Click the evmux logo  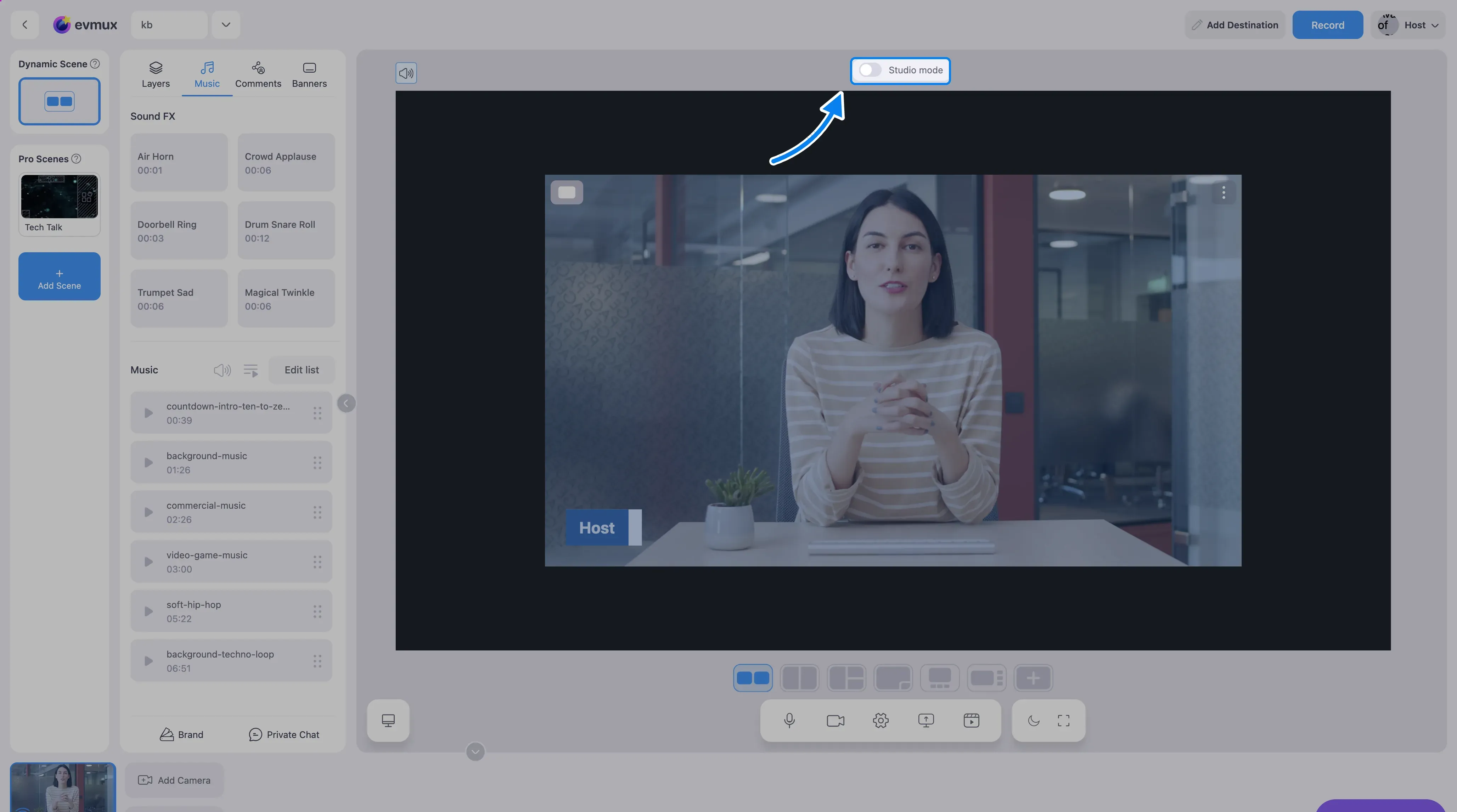85,25
